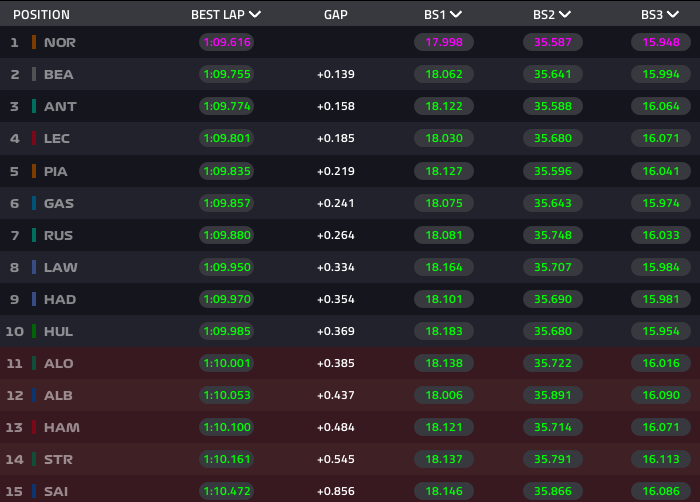Click the GAP column header
The height and width of the screenshot is (502, 700).
click(x=336, y=15)
